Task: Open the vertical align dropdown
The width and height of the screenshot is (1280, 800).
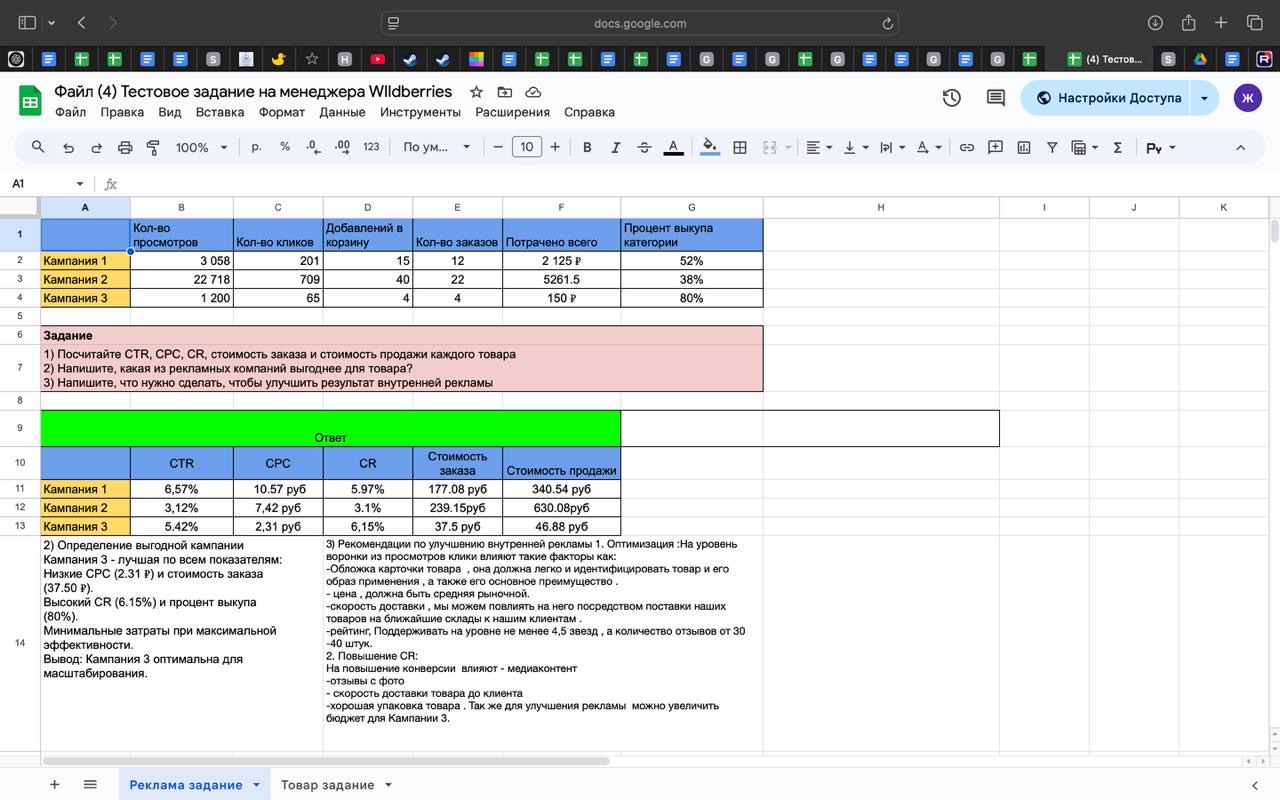Action: tap(856, 147)
